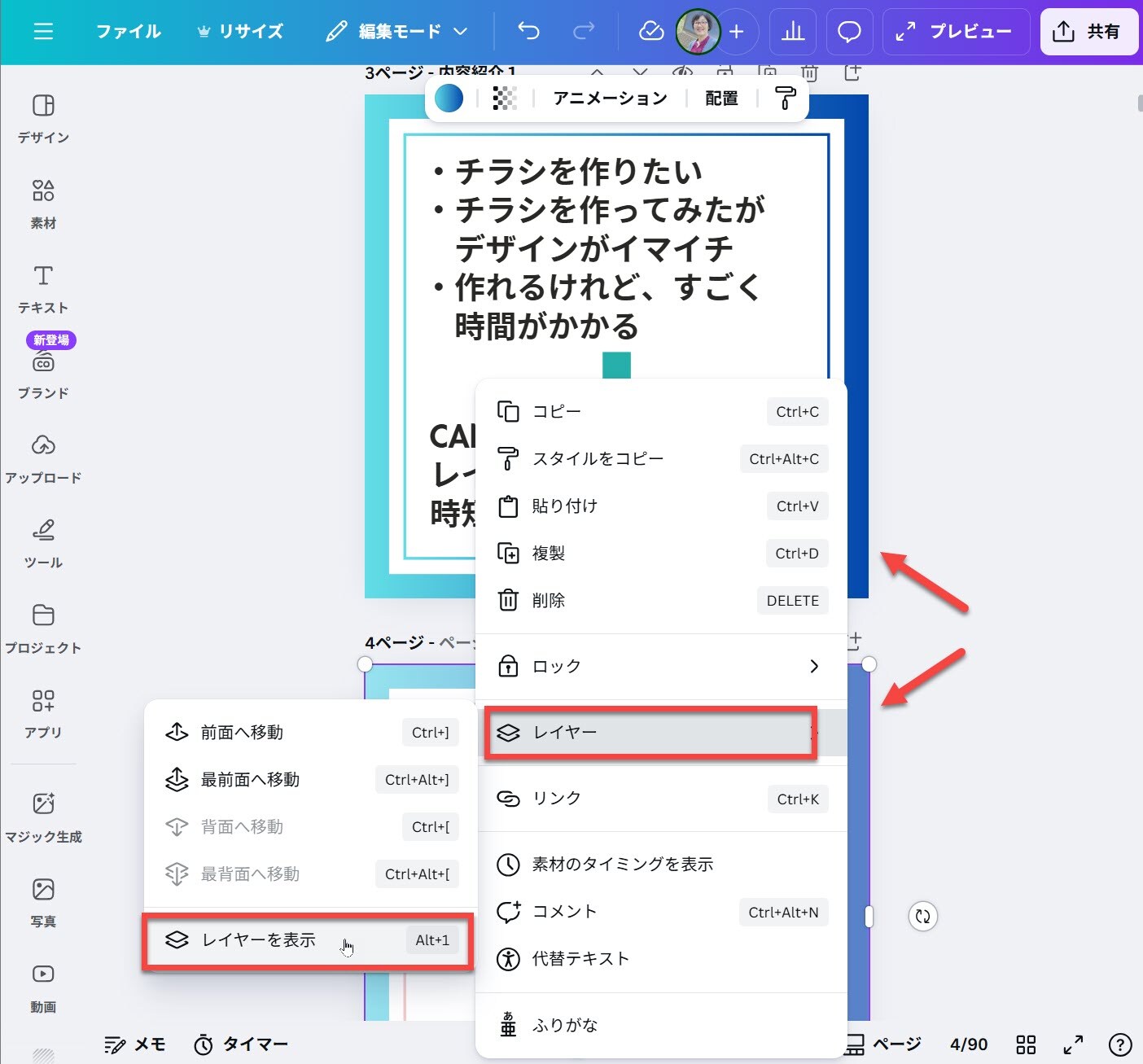Toggle the grid view in bottom bar
The height and width of the screenshot is (1064, 1143).
1026,1044
